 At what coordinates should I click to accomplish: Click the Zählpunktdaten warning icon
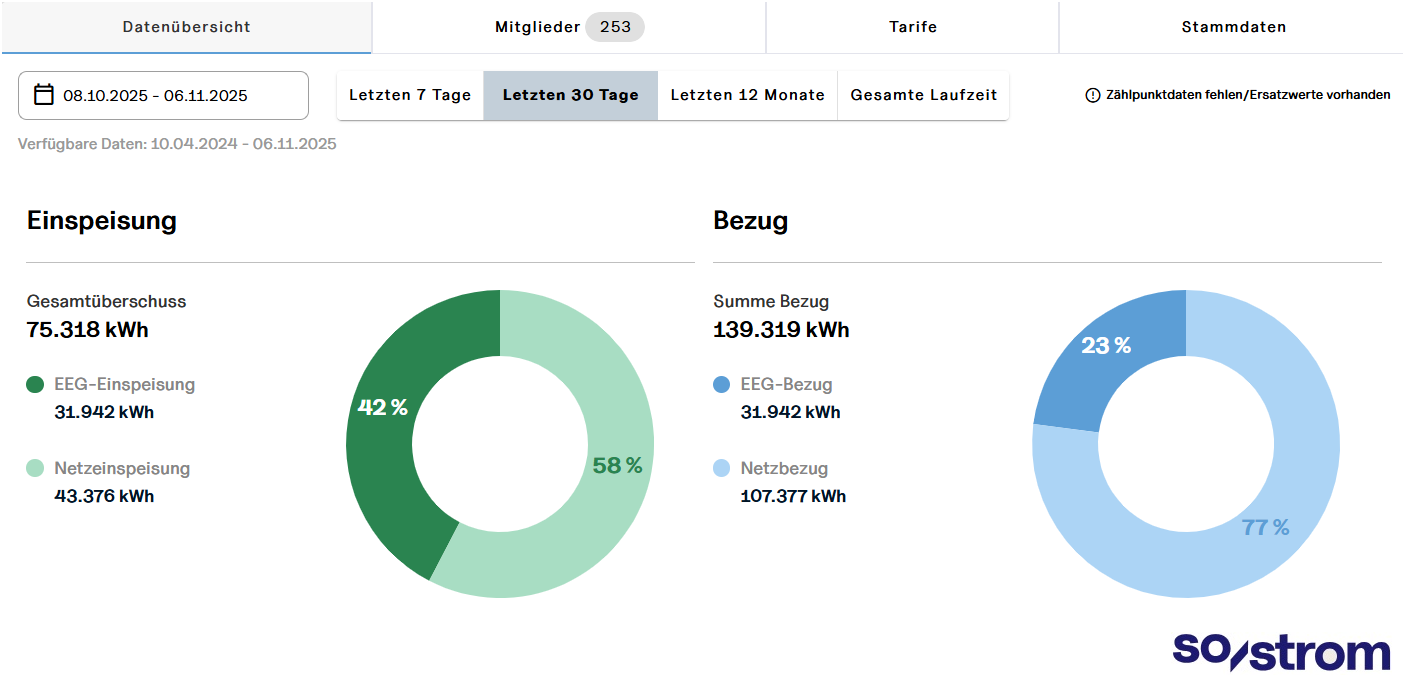1090,94
